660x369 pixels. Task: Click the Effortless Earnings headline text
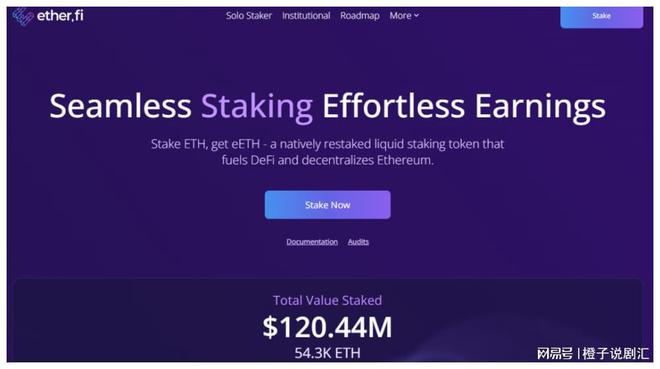(x=464, y=107)
